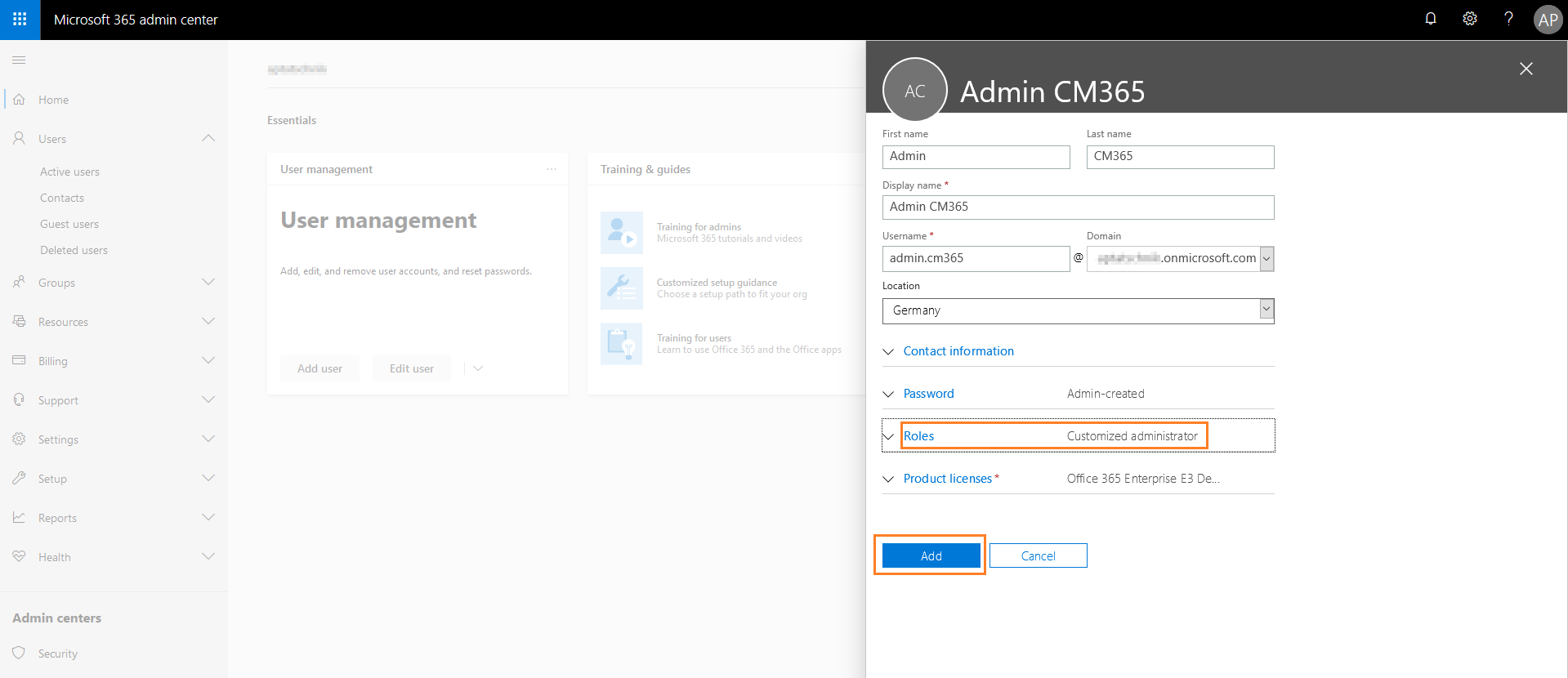Expand the Groups navigation section
The height and width of the screenshot is (678, 1568).
[208, 282]
